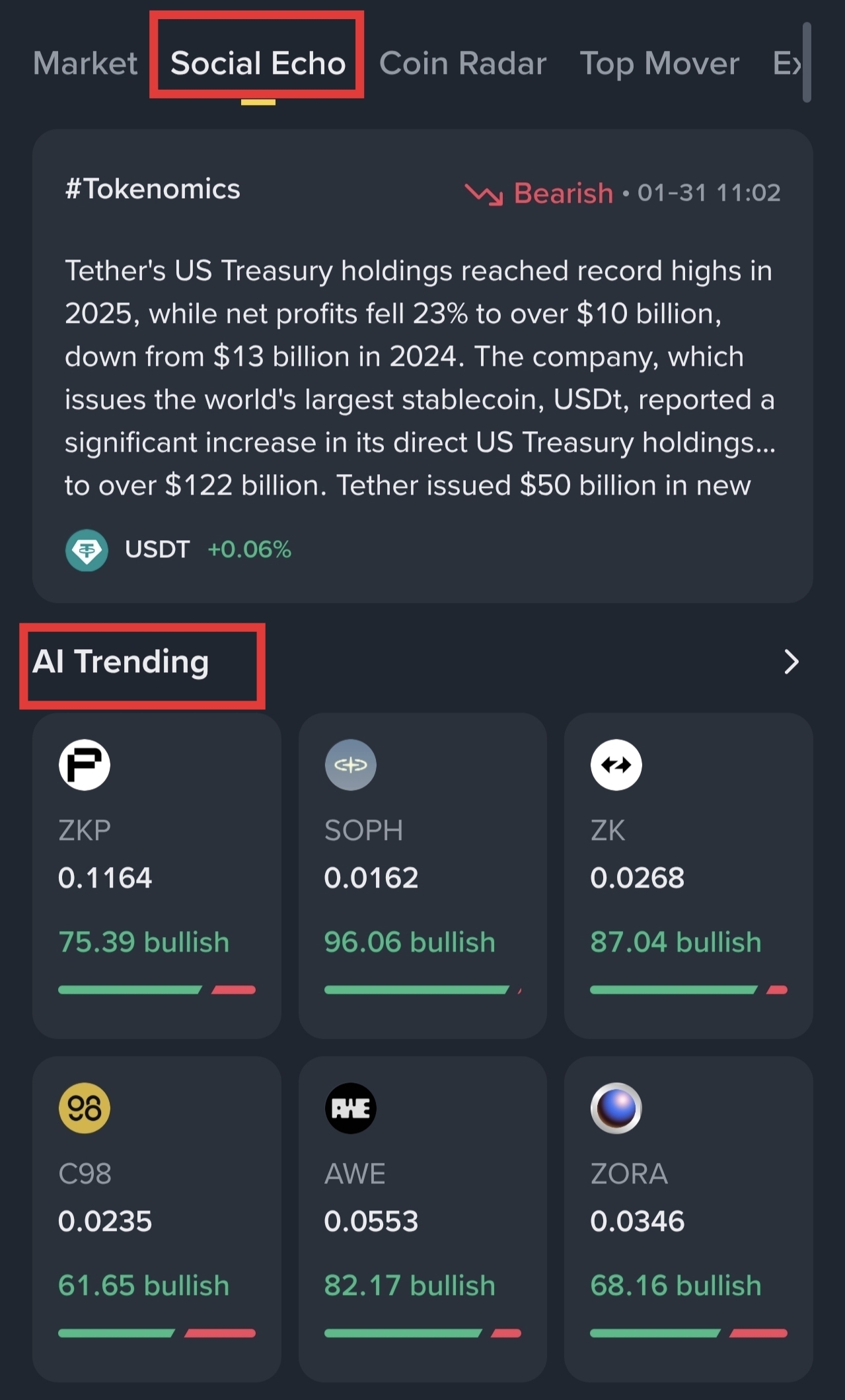Screen dimensions: 845x1400
Task: Tap the ZK coin logo icon
Action: [616, 765]
